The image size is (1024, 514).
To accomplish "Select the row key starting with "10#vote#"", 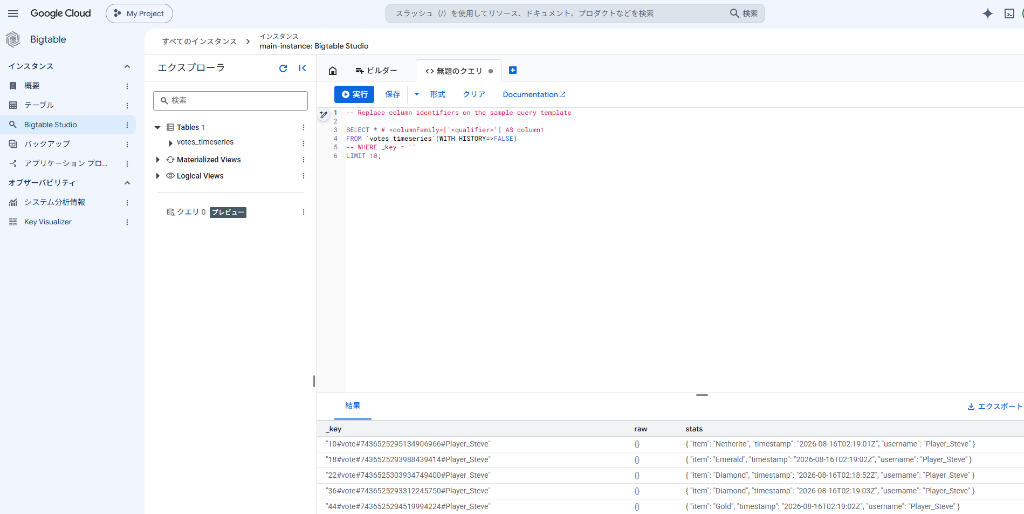I will click(408, 444).
